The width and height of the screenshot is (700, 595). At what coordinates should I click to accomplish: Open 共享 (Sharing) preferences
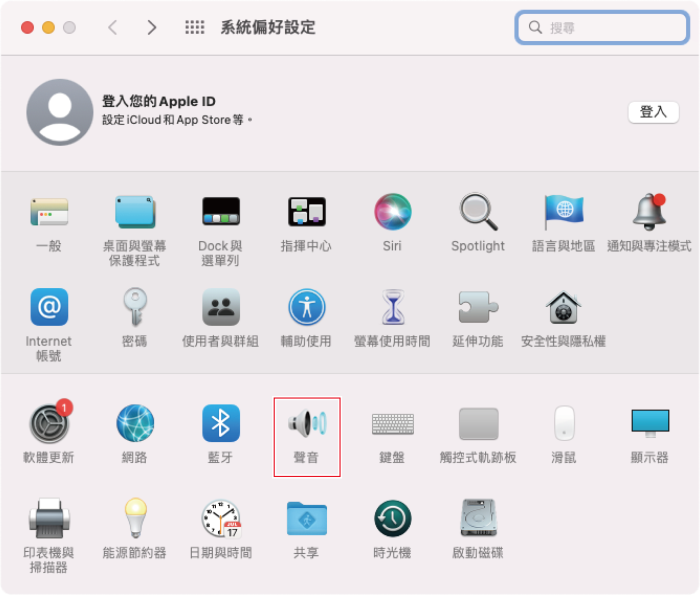point(307,518)
